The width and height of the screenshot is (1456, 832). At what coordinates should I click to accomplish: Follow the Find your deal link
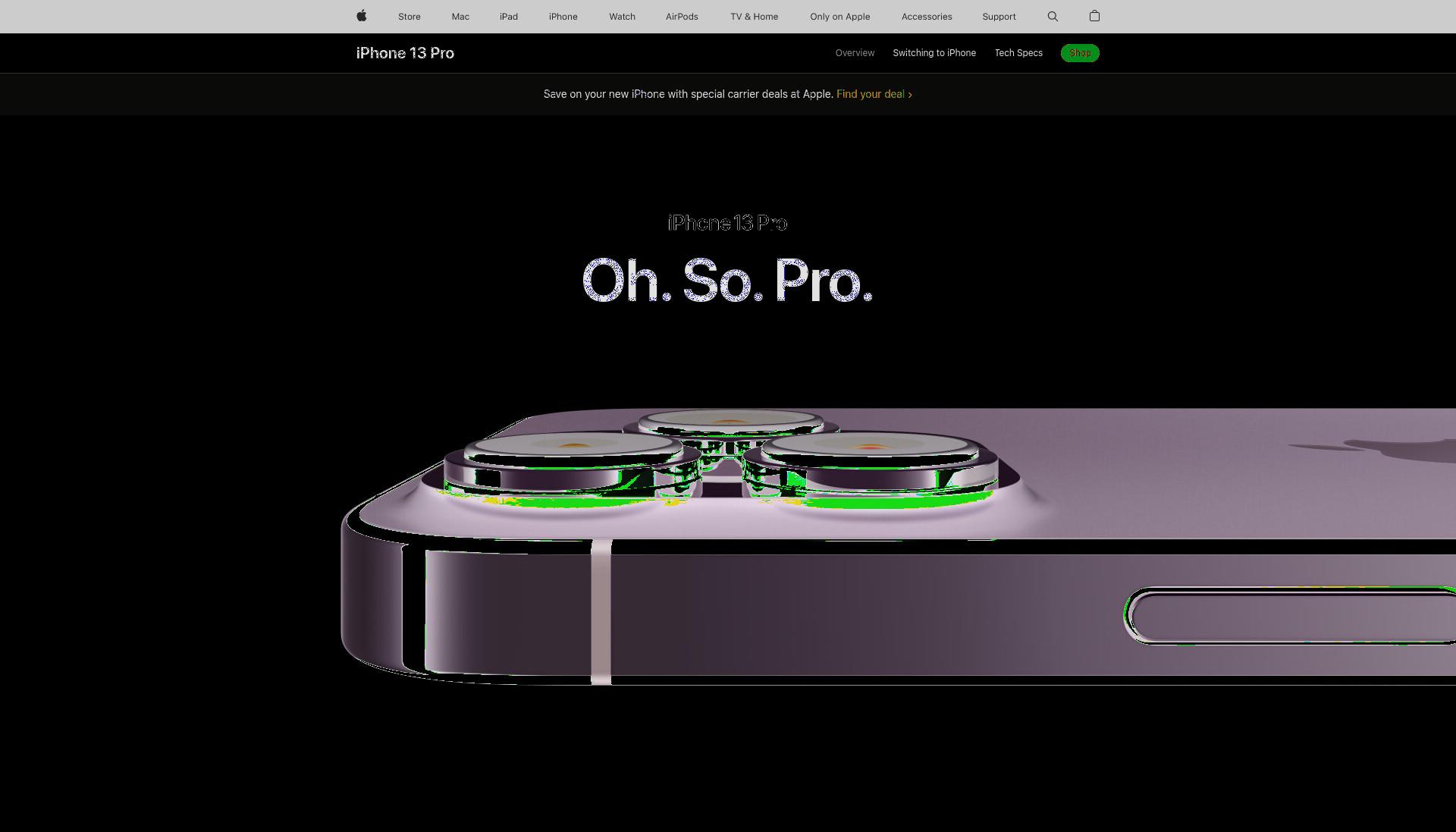pyautogui.click(x=874, y=94)
